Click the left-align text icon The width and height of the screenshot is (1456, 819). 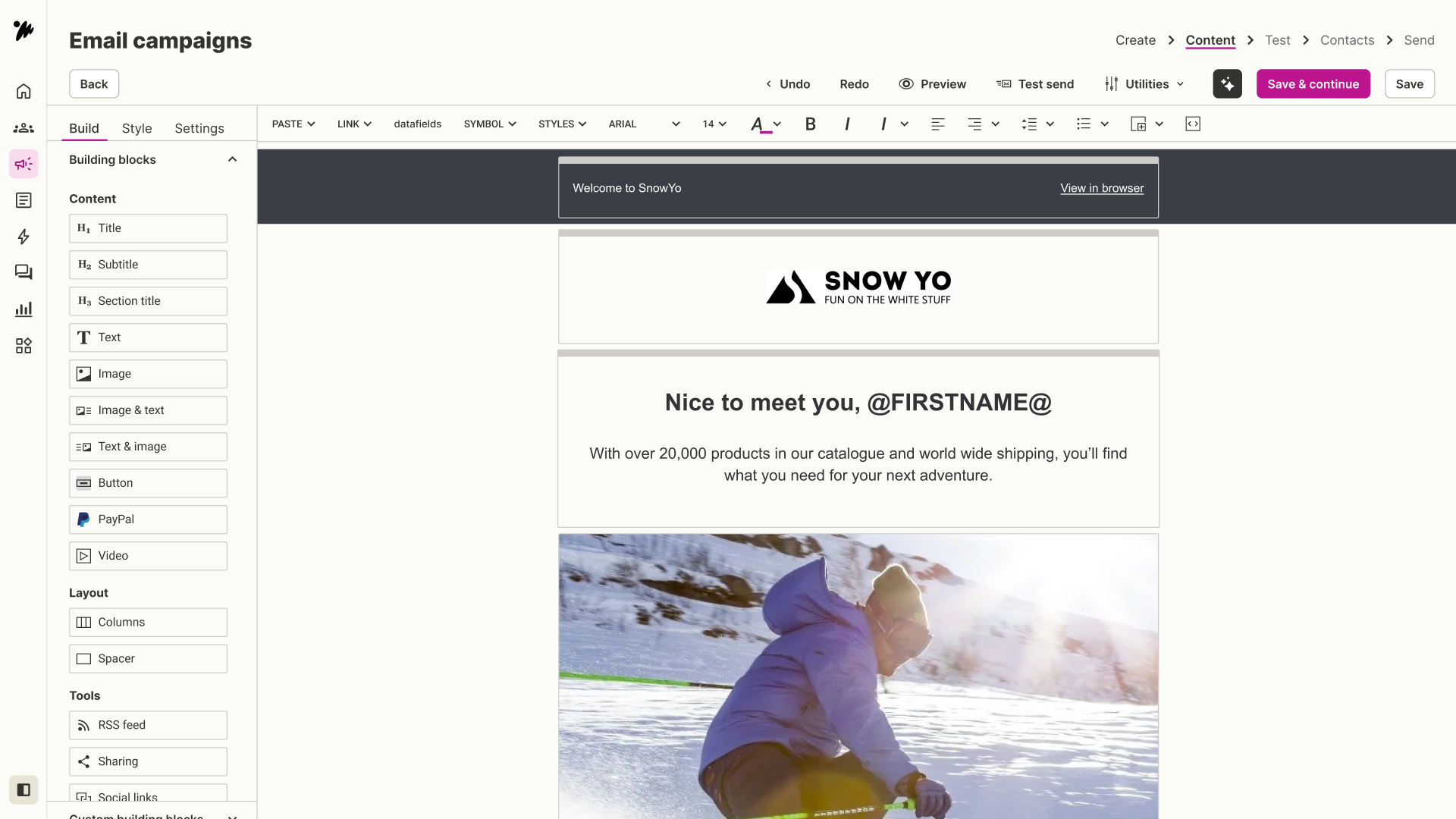[x=938, y=124]
